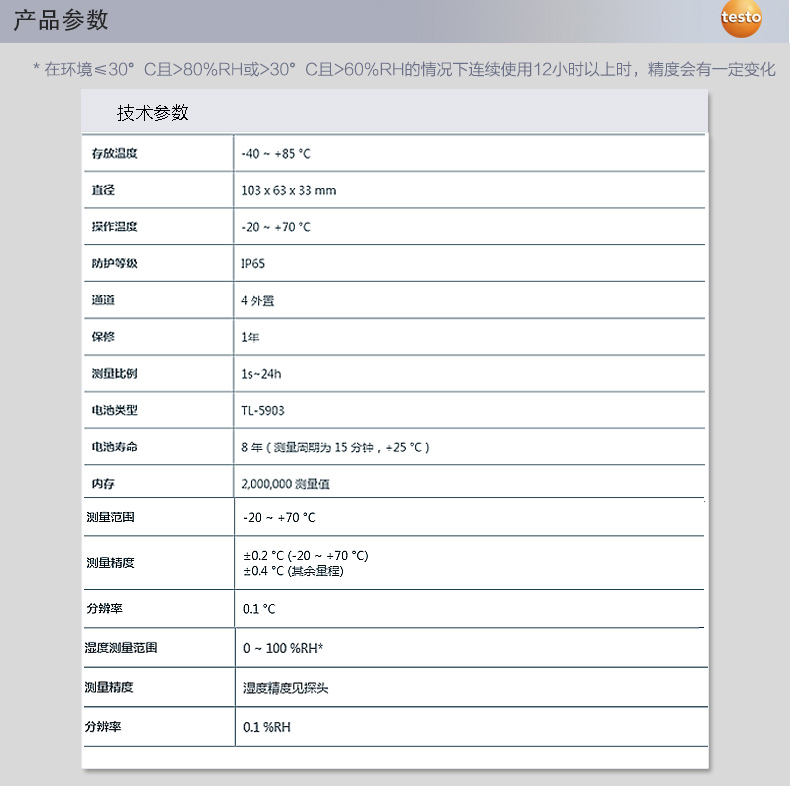Viewport: 790px width, 786px height.
Task: Select the -40 ~ +85 °C value
Action: tap(276, 154)
